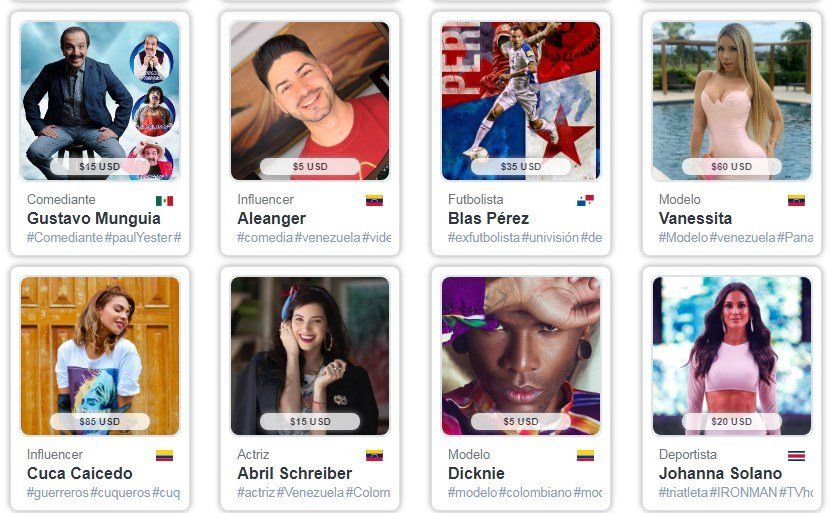Open the Abril Schreiber name link
Viewport: 830px width, 513px height.
295,473
